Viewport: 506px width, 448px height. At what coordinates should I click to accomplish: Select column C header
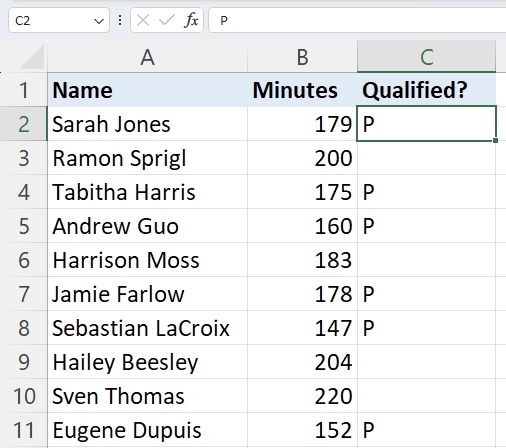point(427,57)
